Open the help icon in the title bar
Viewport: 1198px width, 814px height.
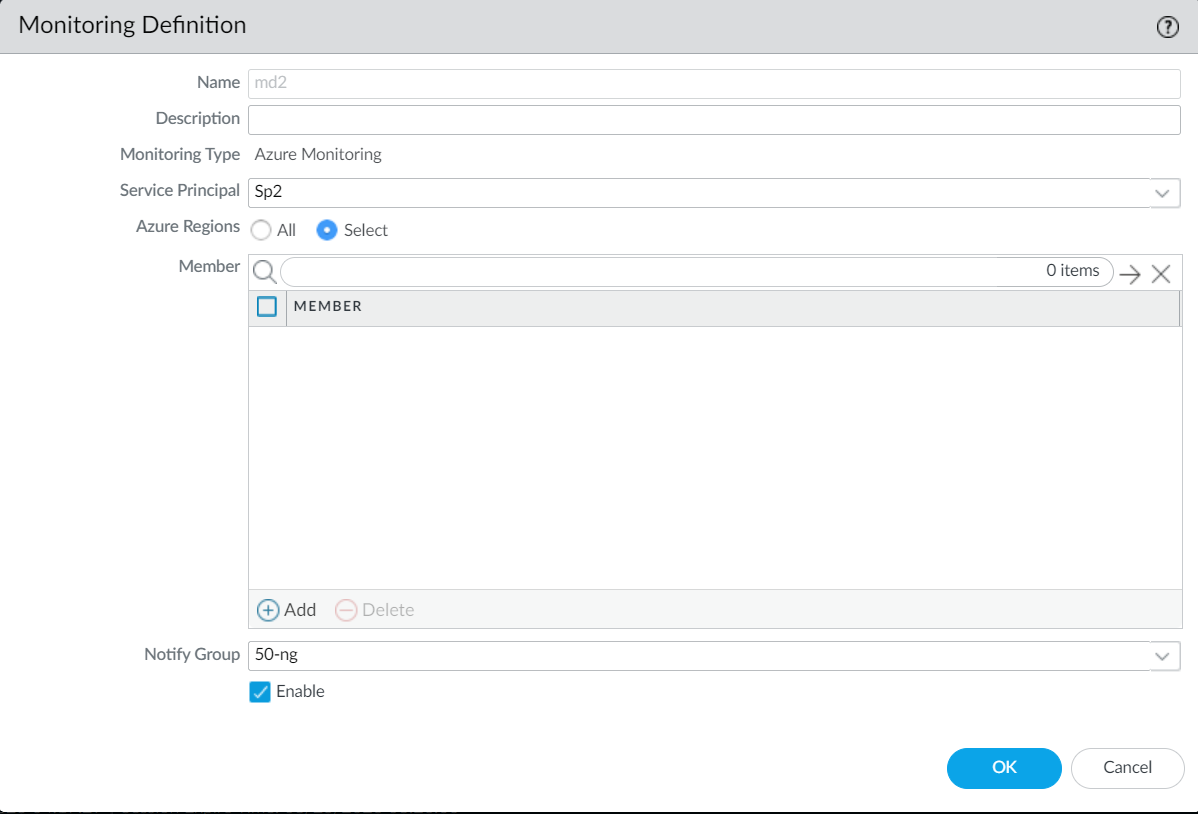pyautogui.click(x=1167, y=27)
